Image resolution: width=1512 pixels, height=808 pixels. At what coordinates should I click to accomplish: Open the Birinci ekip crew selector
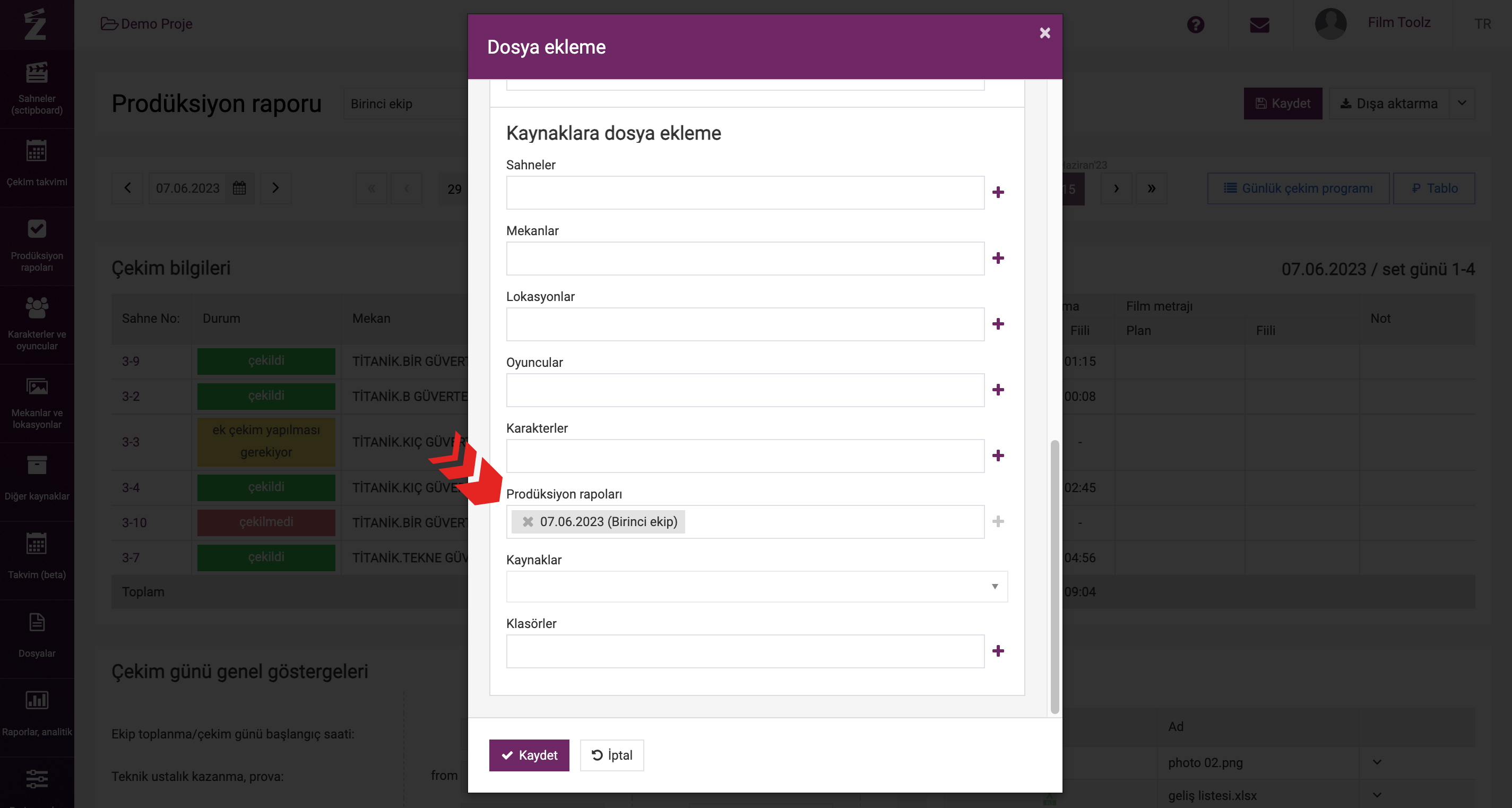(405, 104)
